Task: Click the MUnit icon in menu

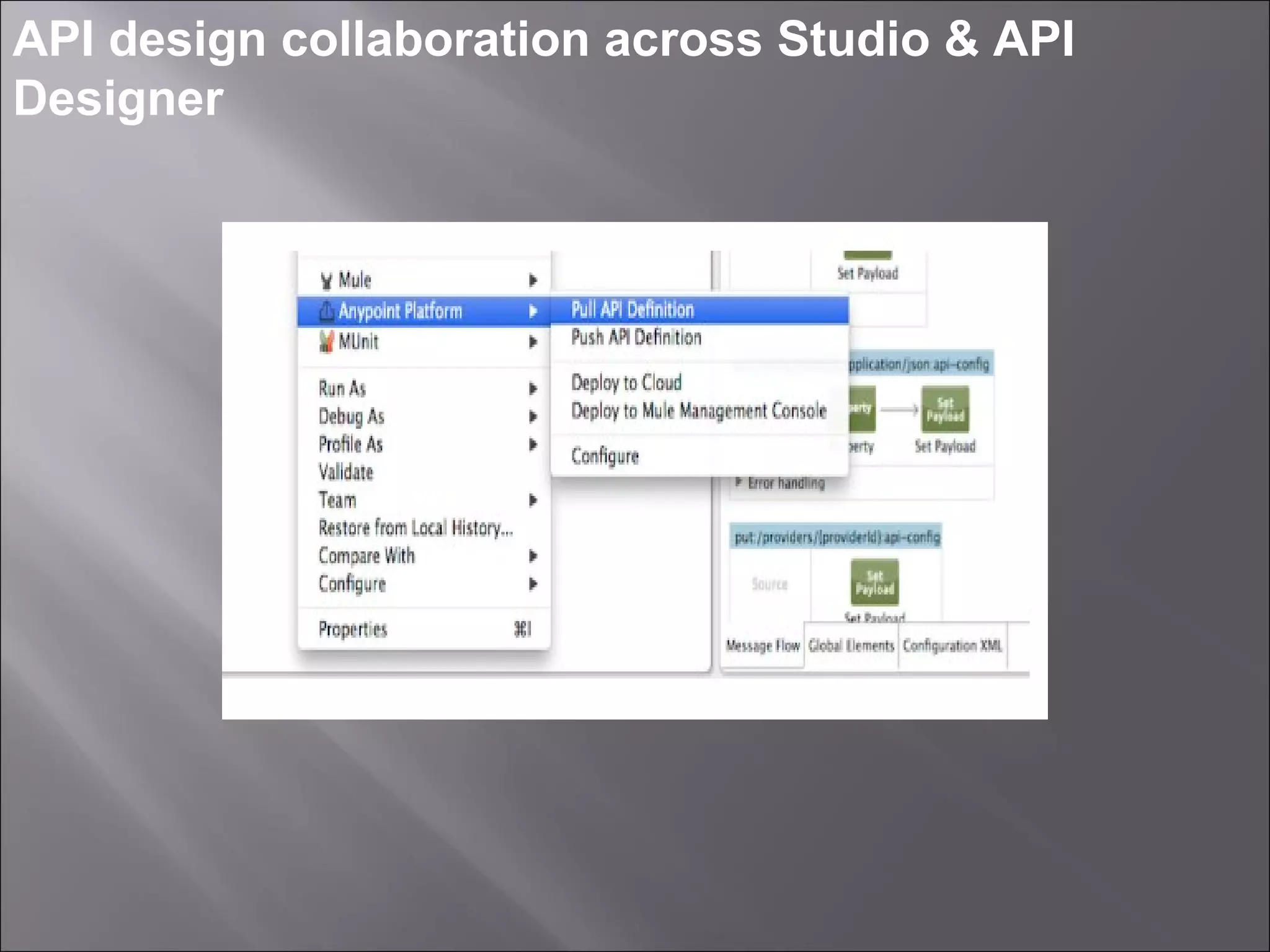Action: pyautogui.click(x=327, y=342)
